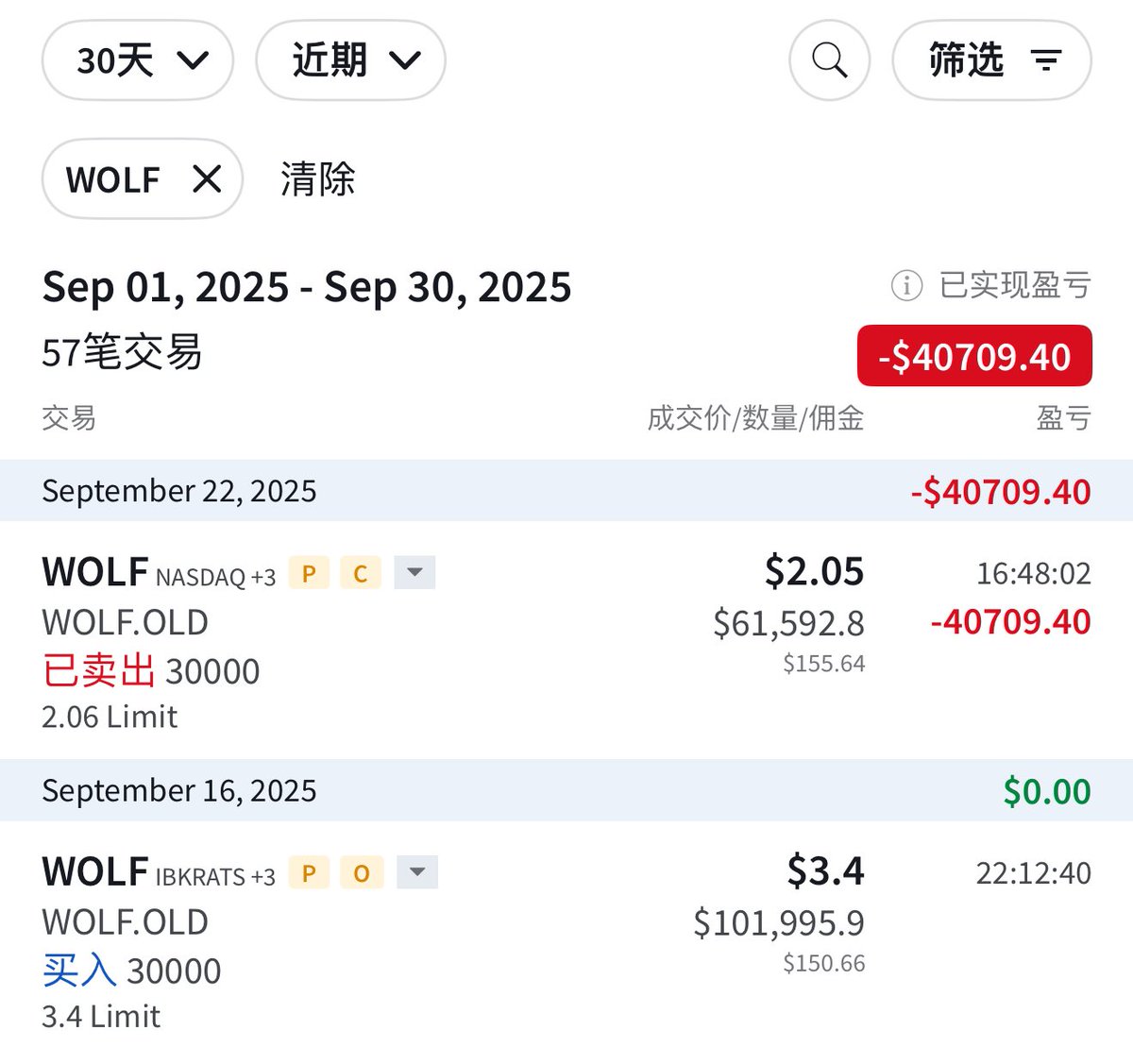Click the WOLF filter chip label

(x=113, y=179)
